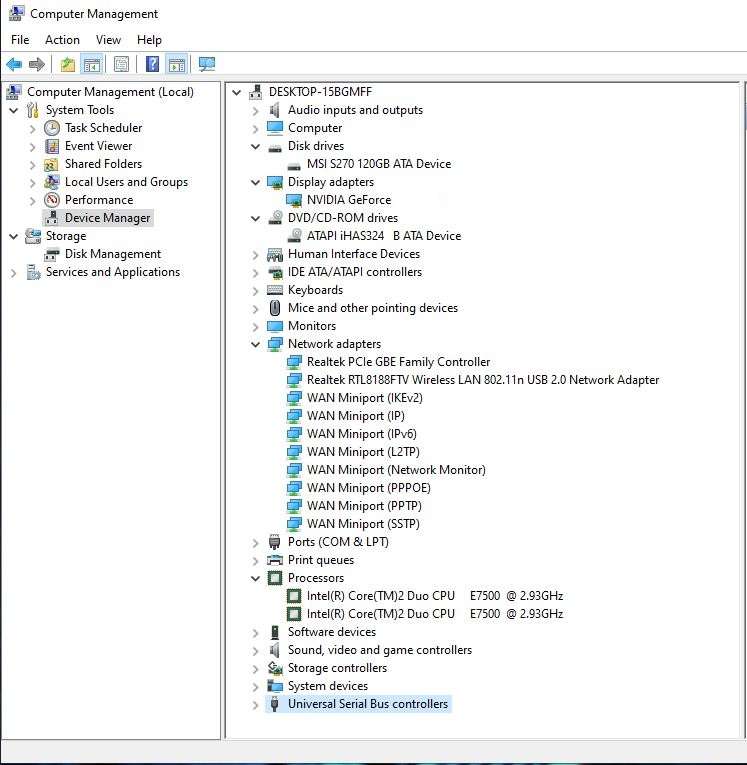Click the MSI S270 120GB disk drive icon
Viewport: 747px width, 765px height.
294,164
